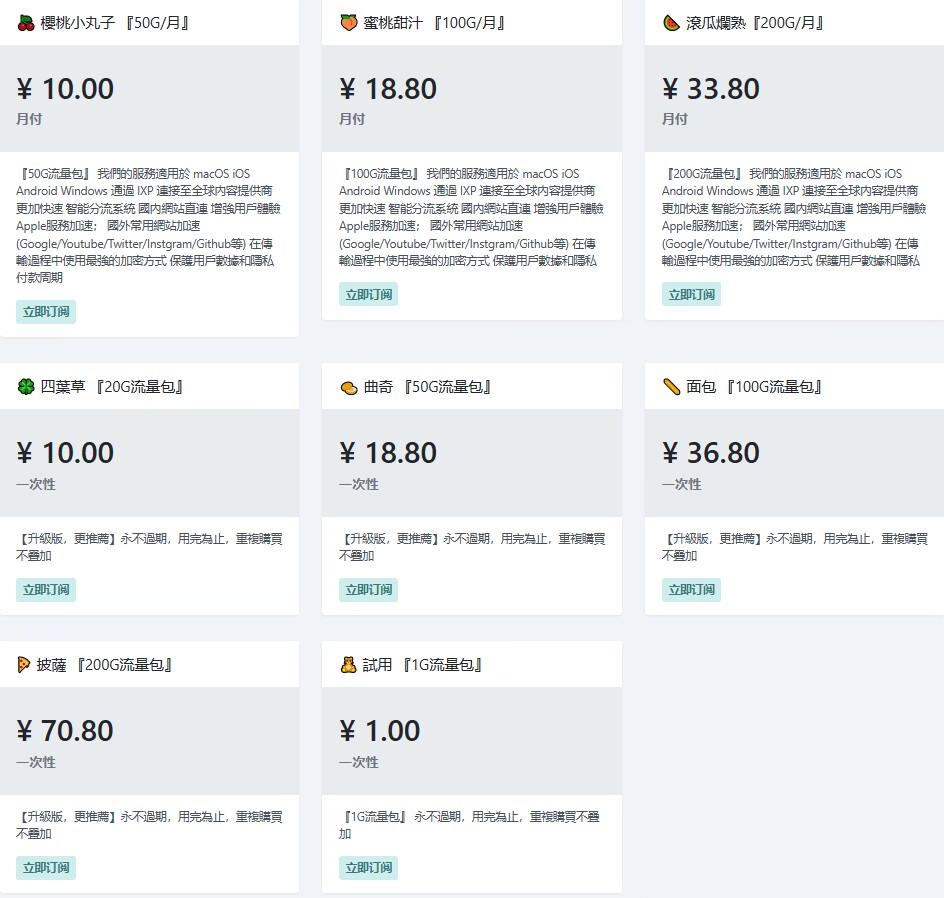
Task: Click the cherry icon beside 櫻桃小丸子
Action: (26, 22)
